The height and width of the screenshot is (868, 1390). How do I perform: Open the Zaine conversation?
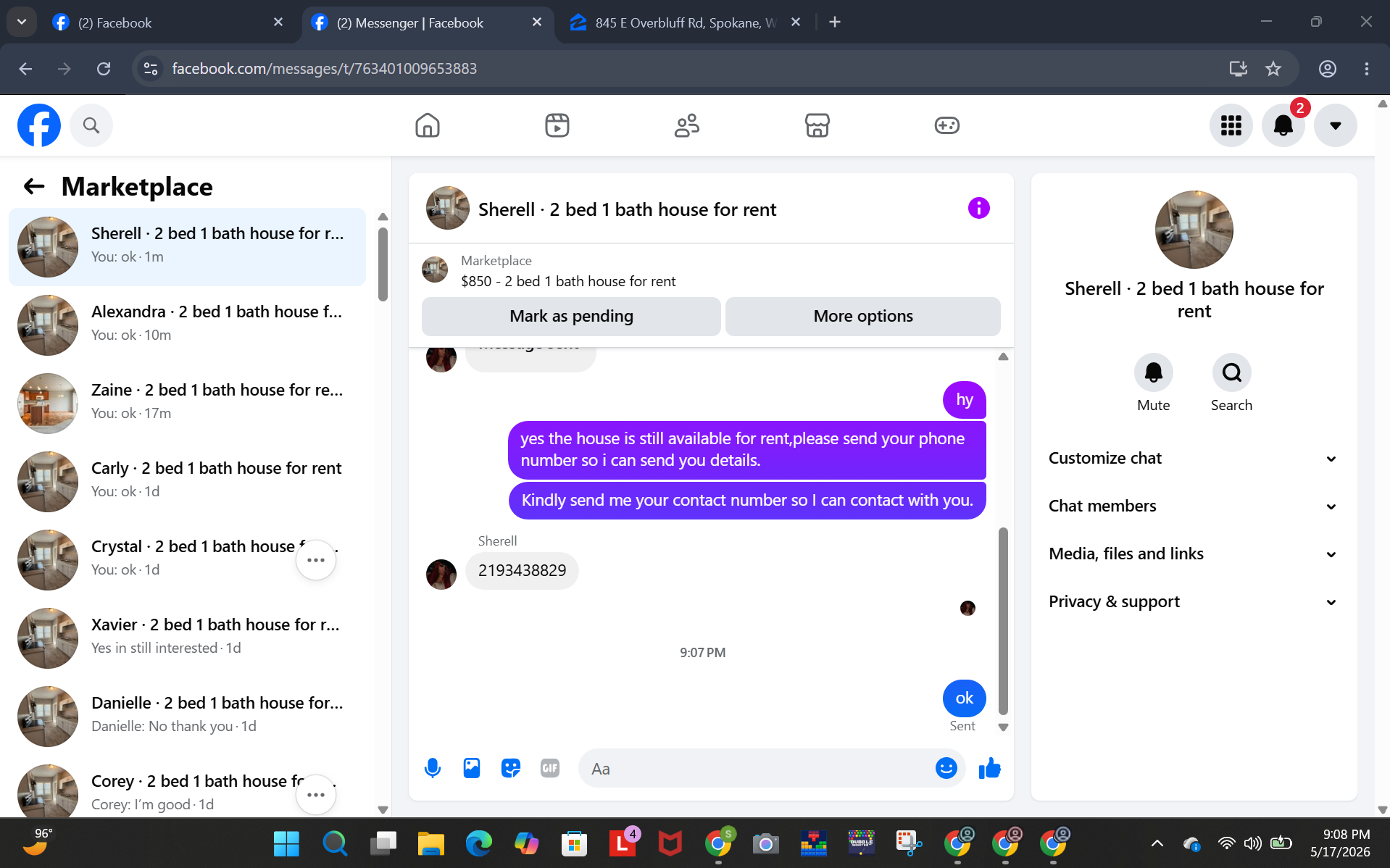point(187,404)
